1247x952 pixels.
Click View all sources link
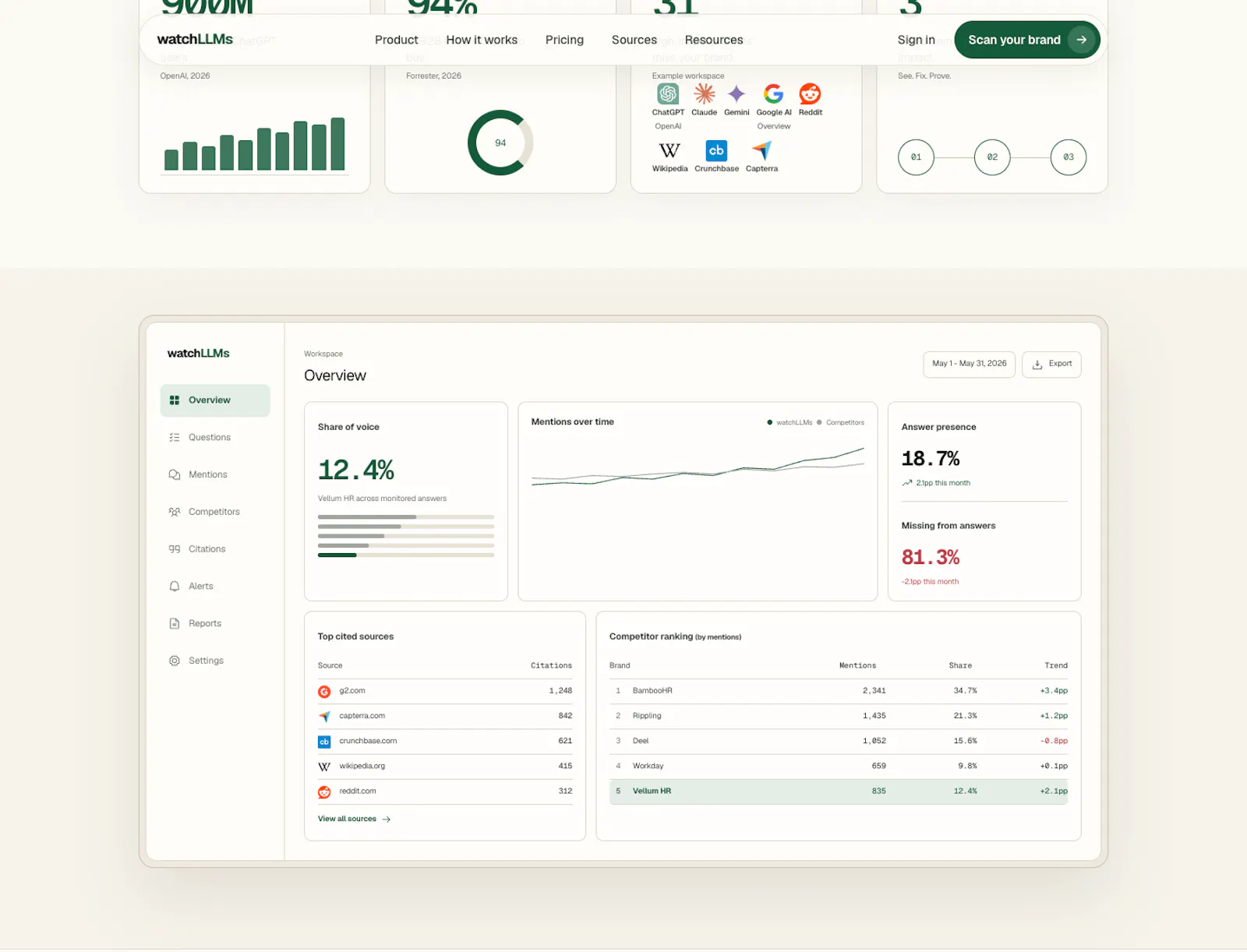[x=355, y=819]
